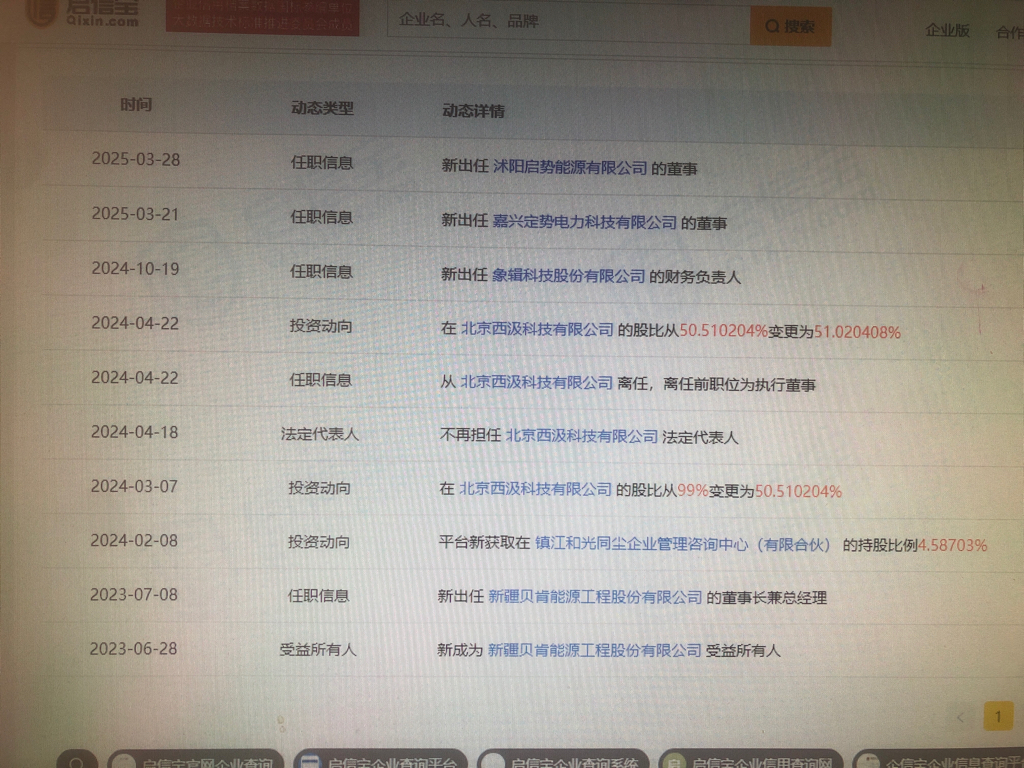1024x768 pixels.
Task: Select the date 2024-04-18
Action: click(x=135, y=432)
